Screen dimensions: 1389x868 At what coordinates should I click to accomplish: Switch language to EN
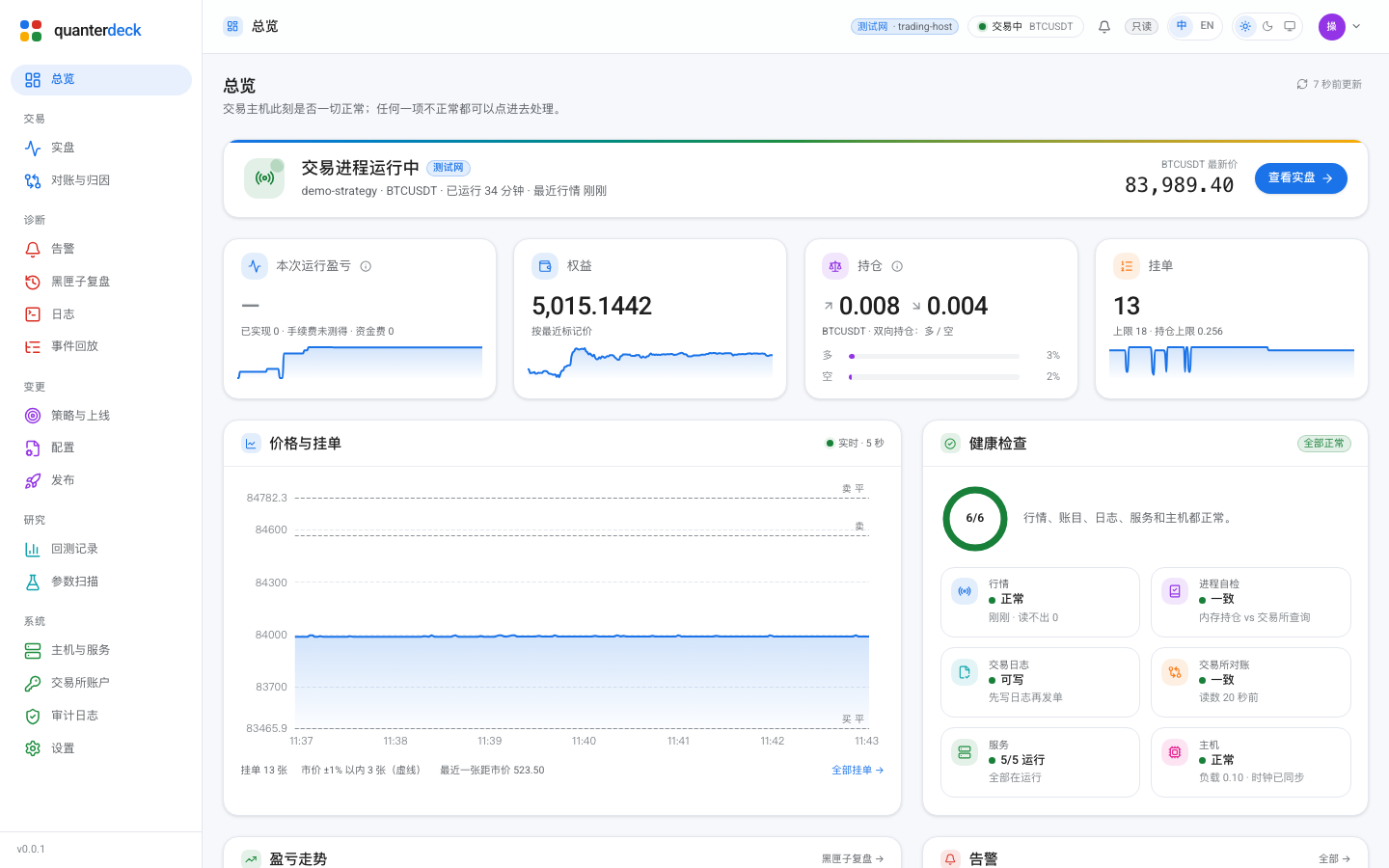[1207, 26]
